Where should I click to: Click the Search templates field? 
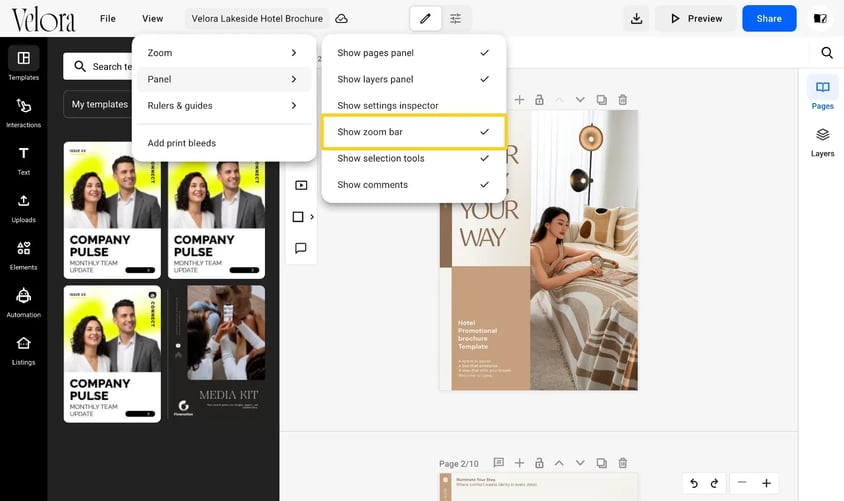(x=98, y=66)
